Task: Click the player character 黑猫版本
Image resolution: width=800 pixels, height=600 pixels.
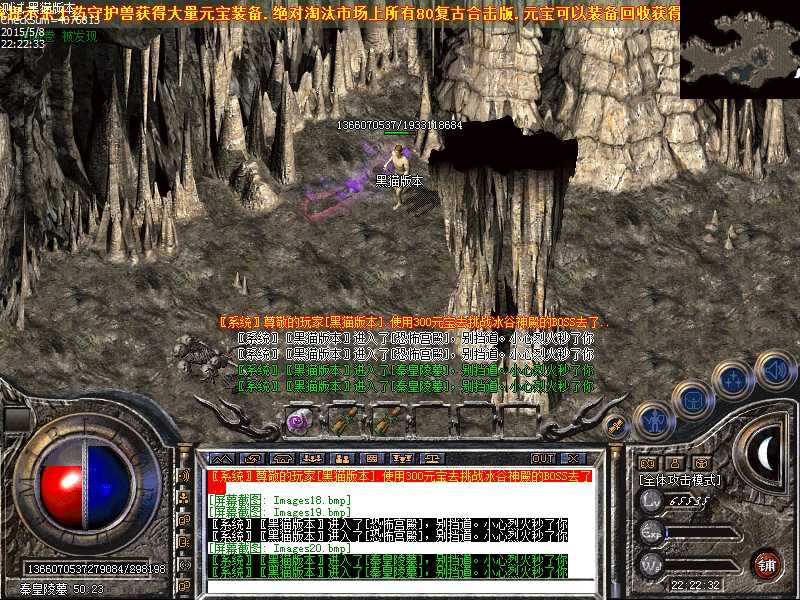Action: pos(399,176)
